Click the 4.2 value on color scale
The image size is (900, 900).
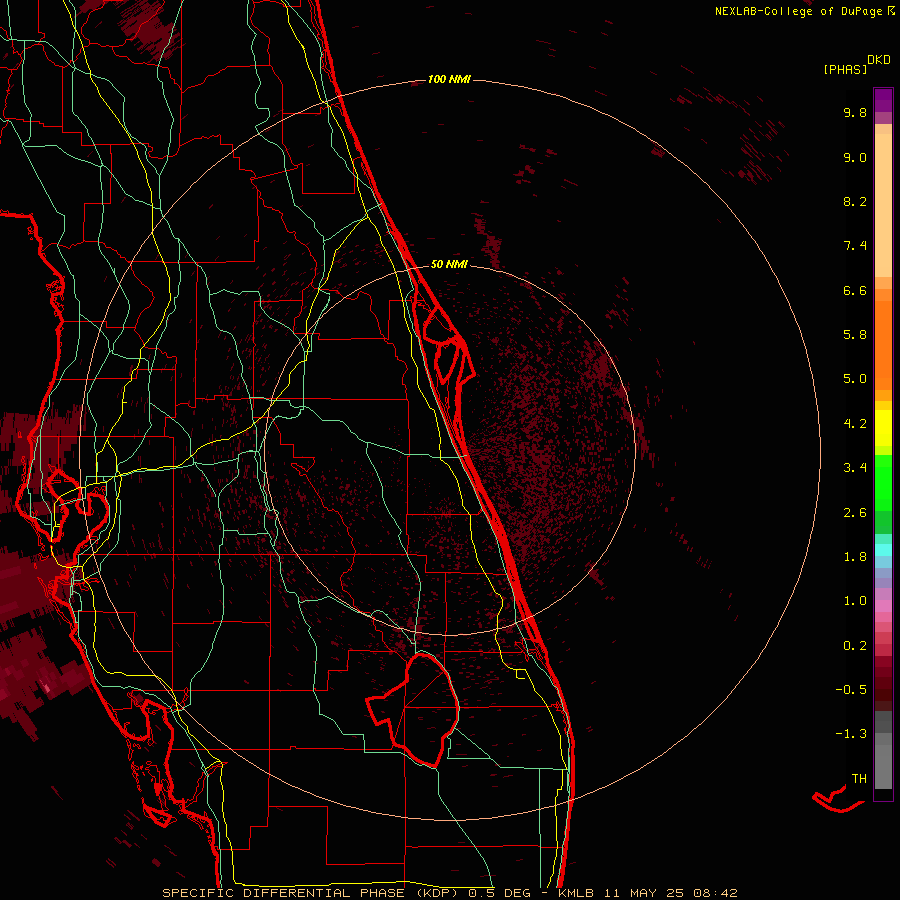pyautogui.click(x=855, y=424)
